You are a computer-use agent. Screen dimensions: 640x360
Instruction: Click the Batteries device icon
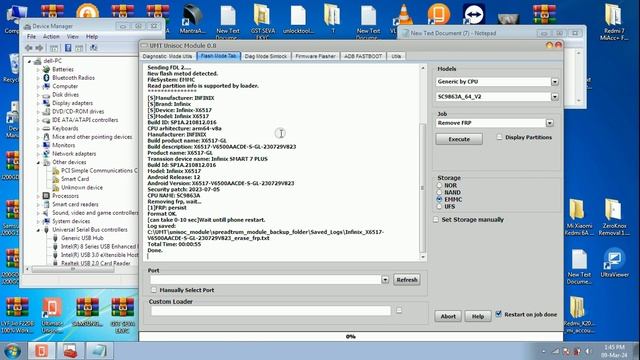pos(46,69)
